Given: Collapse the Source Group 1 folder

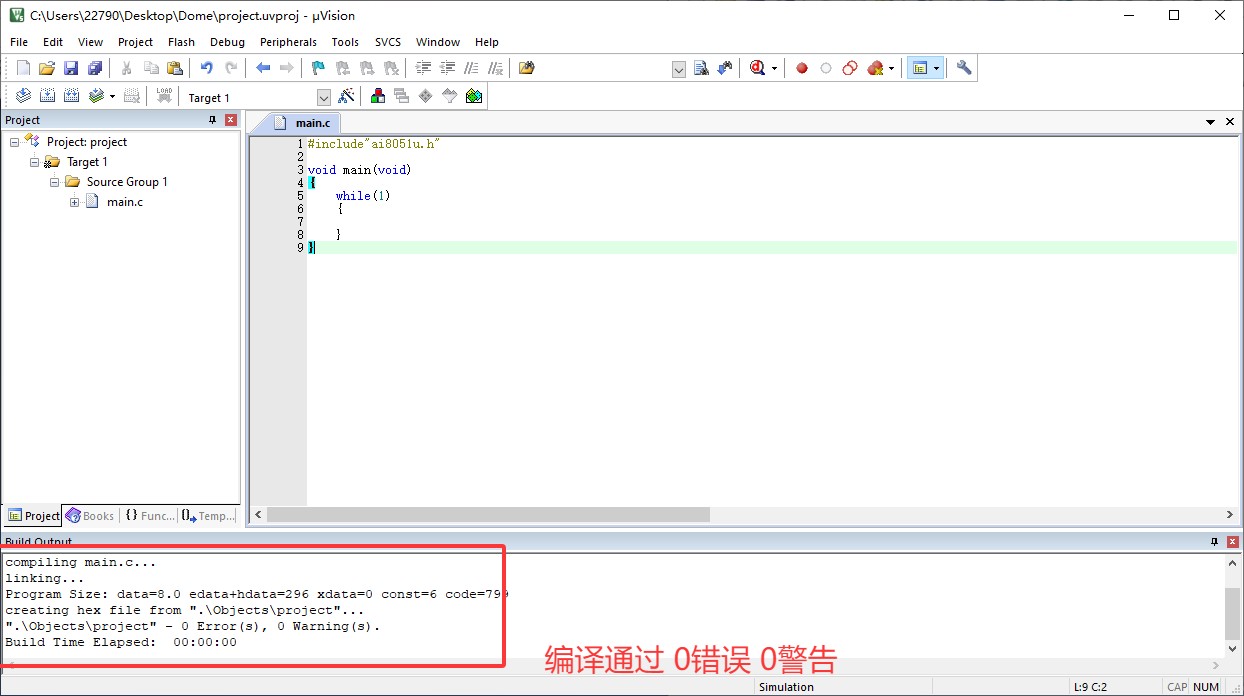Looking at the screenshot, I should [54, 182].
